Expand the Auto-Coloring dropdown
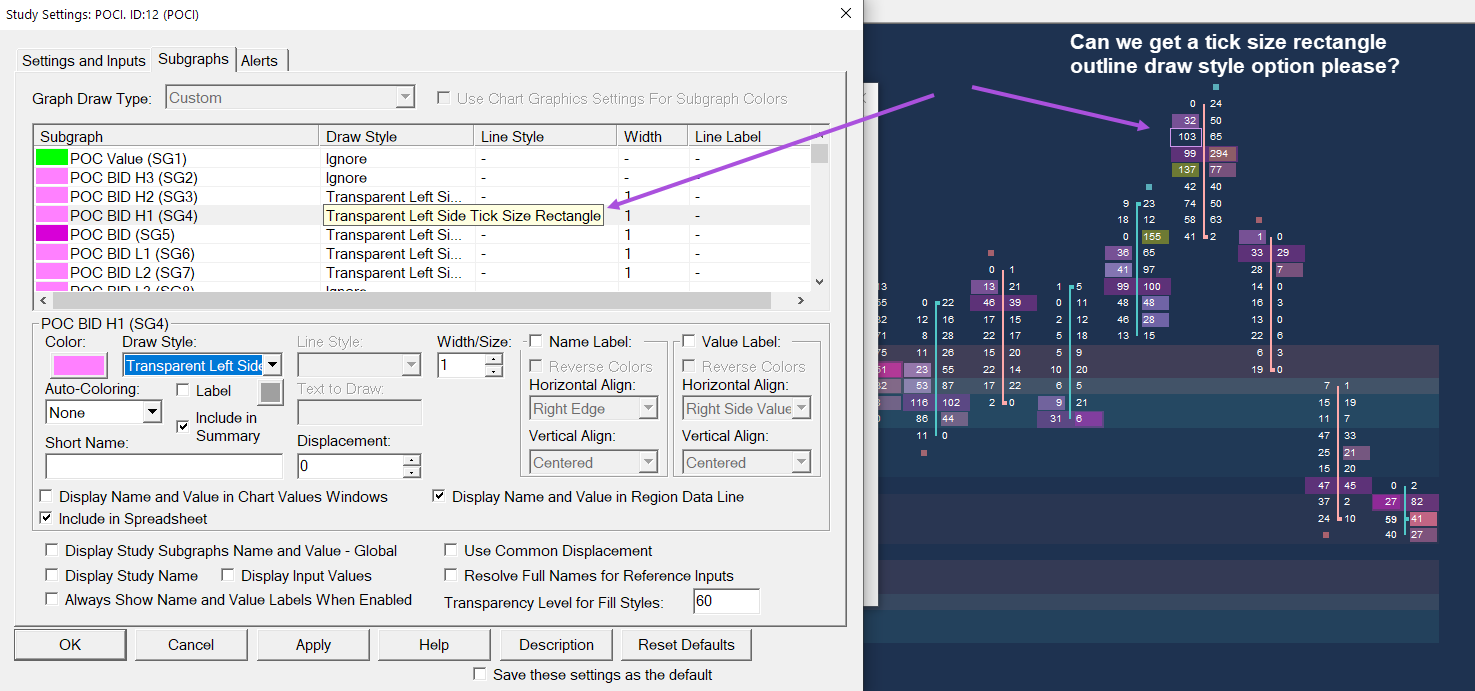The height and width of the screenshot is (691, 1475). click(x=151, y=412)
